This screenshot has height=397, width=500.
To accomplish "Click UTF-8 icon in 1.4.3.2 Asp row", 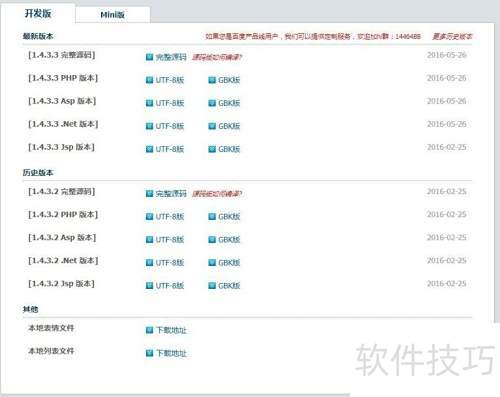I will (x=149, y=240).
